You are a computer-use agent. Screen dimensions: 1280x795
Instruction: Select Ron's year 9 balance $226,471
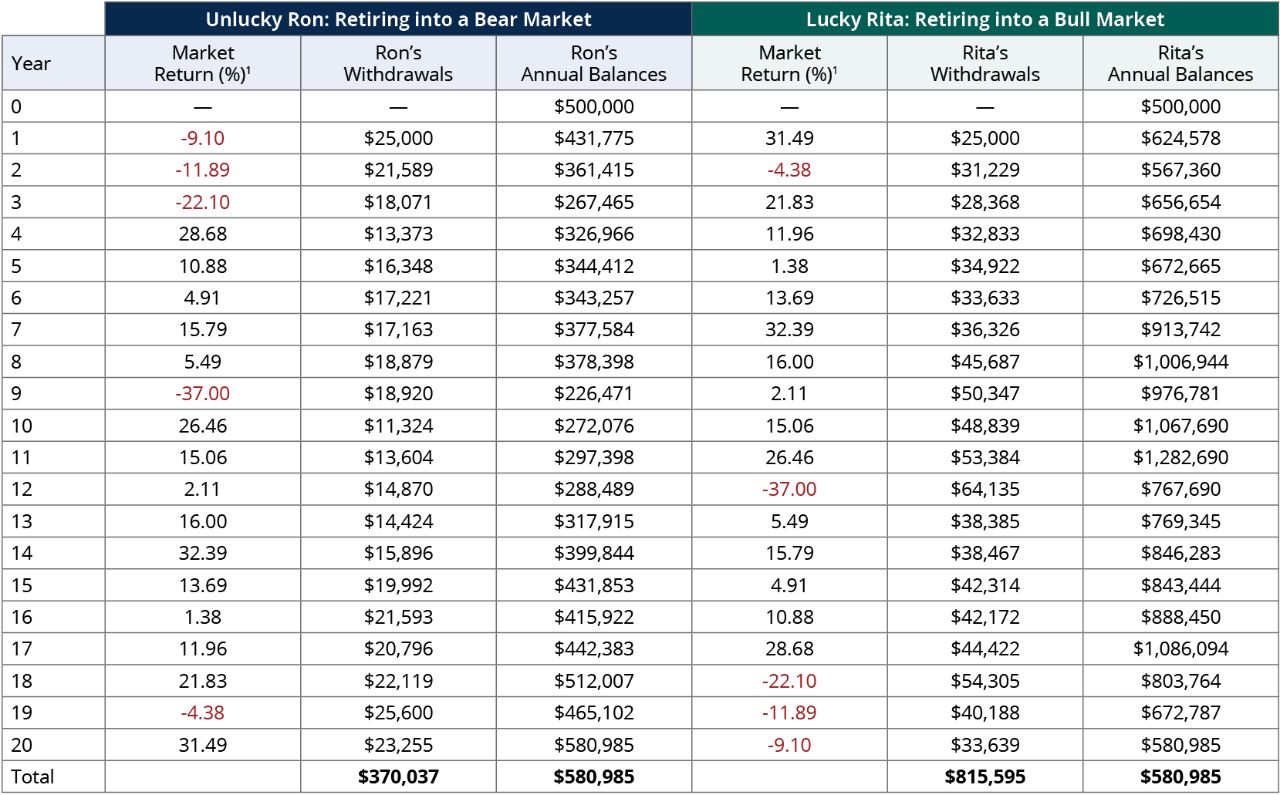coord(594,393)
